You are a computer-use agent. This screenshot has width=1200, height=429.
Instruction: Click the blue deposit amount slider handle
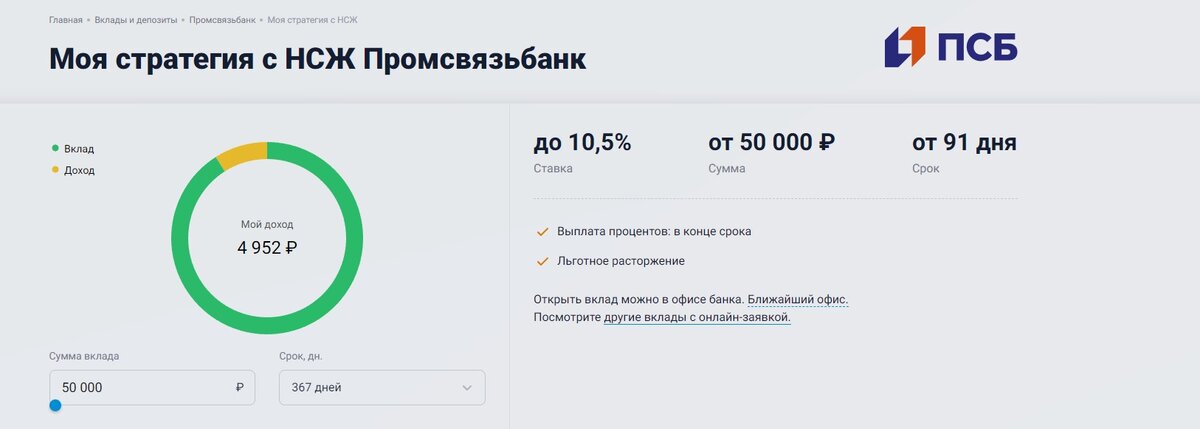tap(55, 405)
